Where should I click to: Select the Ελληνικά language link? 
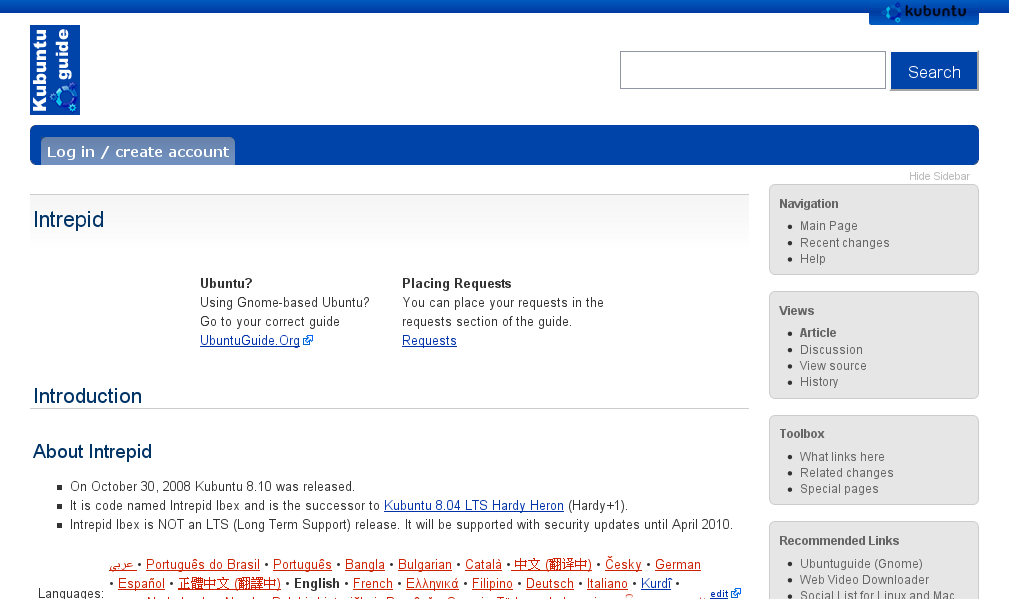click(x=432, y=584)
